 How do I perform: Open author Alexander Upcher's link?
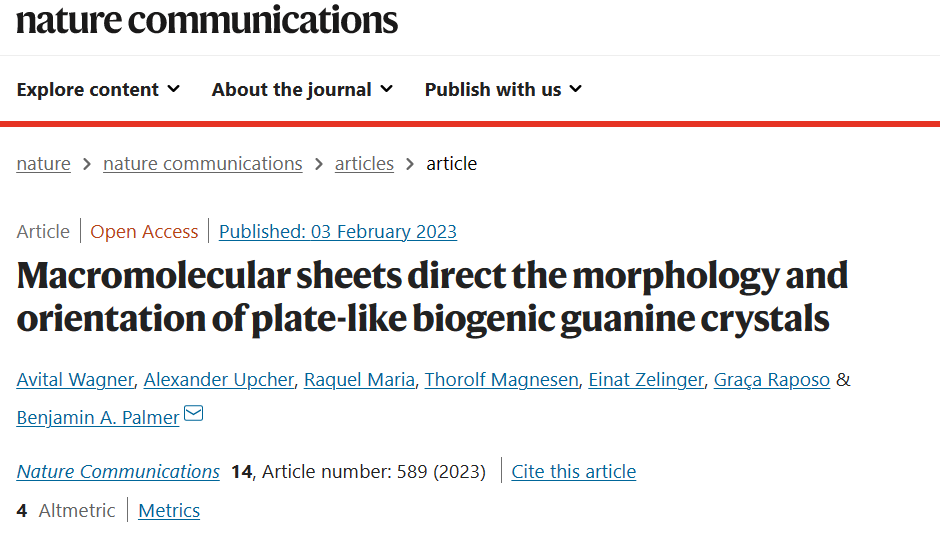219,379
